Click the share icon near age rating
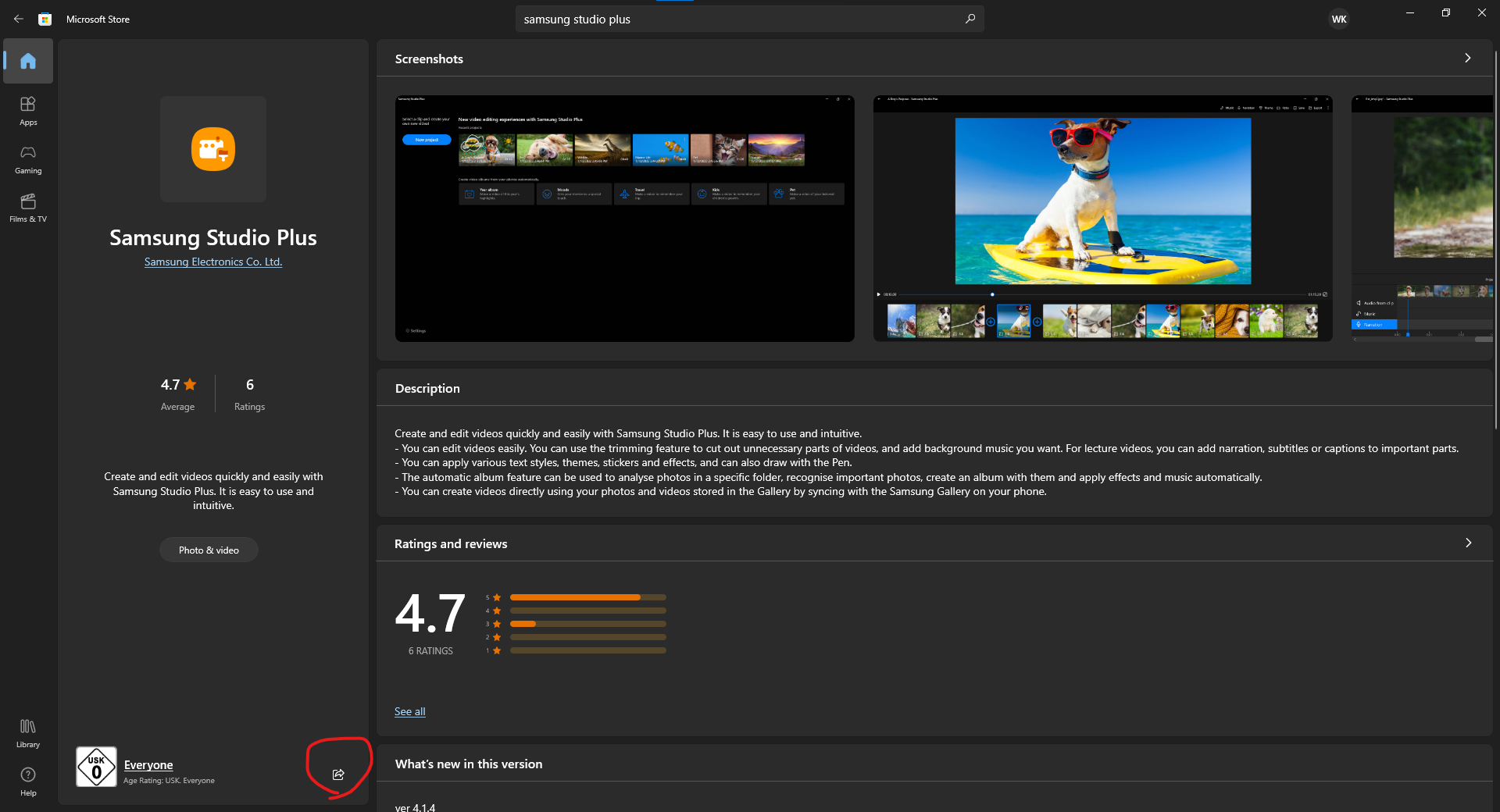This screenshot has width=1500, height=812. tap(338, 775)
